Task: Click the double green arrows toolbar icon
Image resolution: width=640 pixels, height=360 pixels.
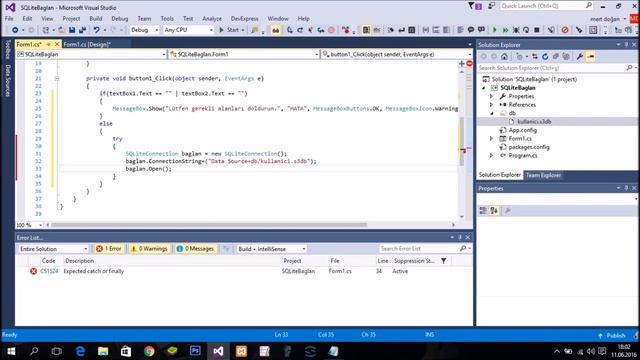Action: 505,30
